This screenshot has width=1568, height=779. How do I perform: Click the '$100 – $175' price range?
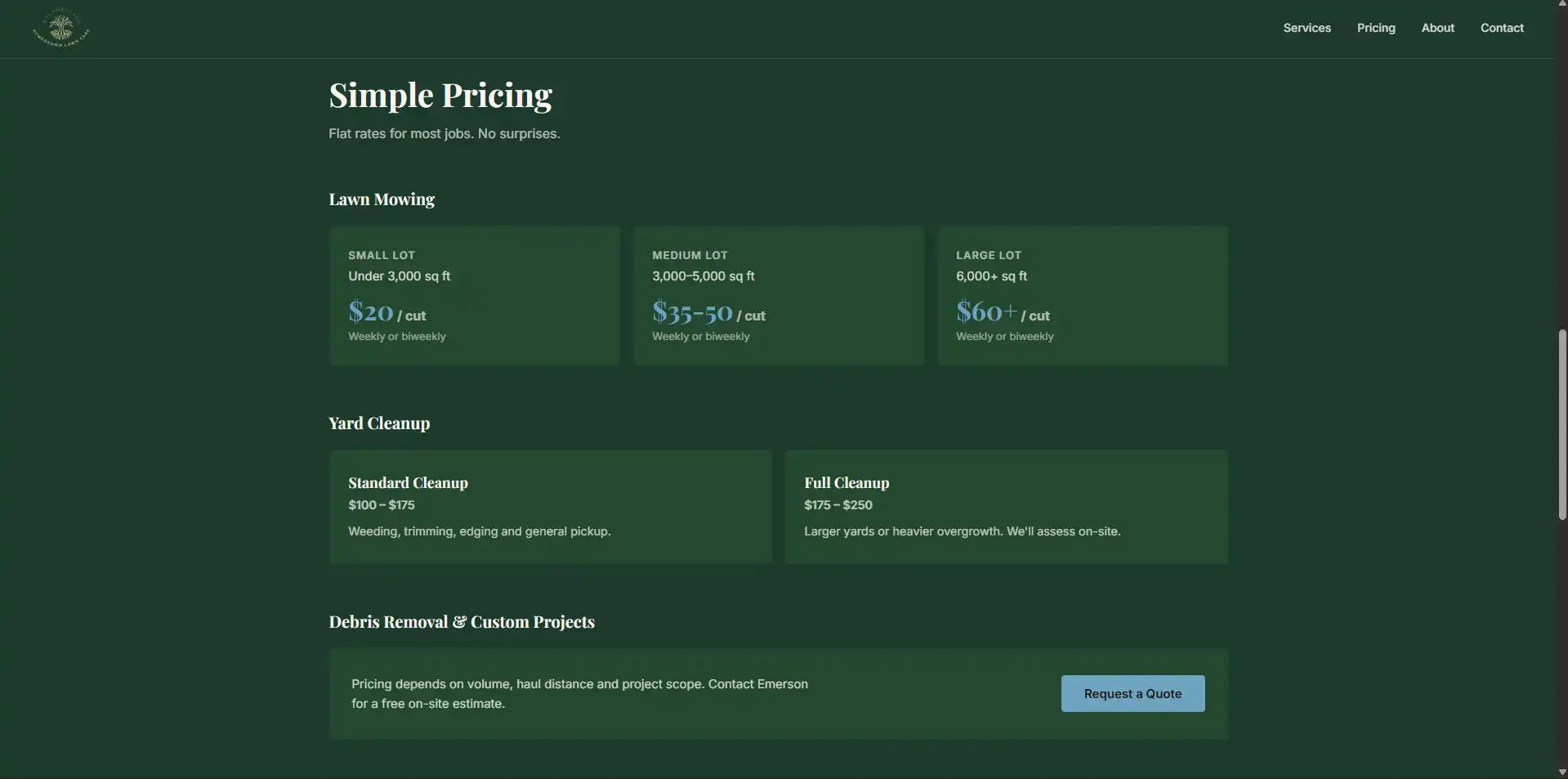click(382, 505)
